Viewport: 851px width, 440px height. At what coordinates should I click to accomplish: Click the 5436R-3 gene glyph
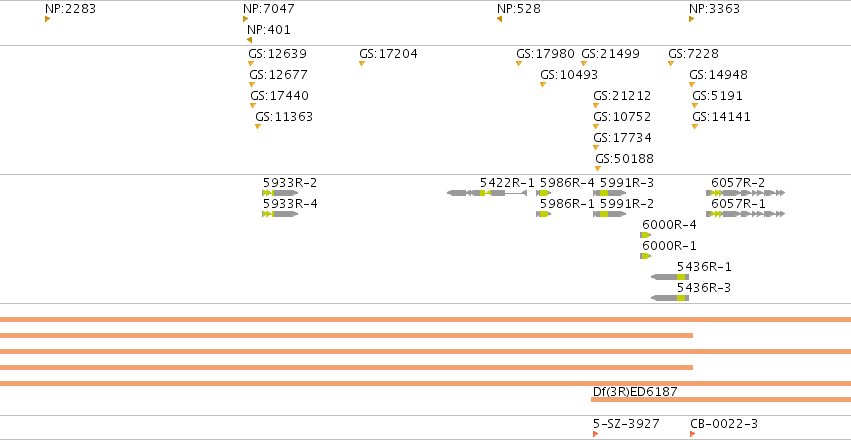pyautogui.click(x=670, y=298)
